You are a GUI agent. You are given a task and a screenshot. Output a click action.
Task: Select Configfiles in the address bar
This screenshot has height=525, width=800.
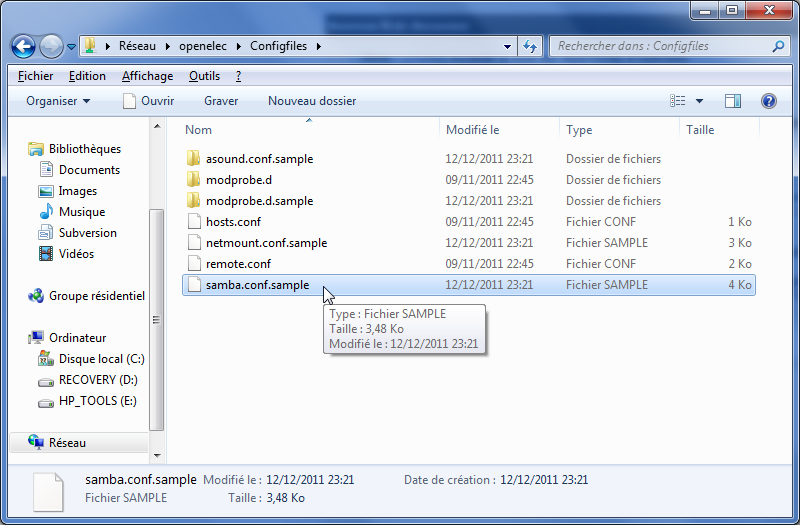pos(278,46)
